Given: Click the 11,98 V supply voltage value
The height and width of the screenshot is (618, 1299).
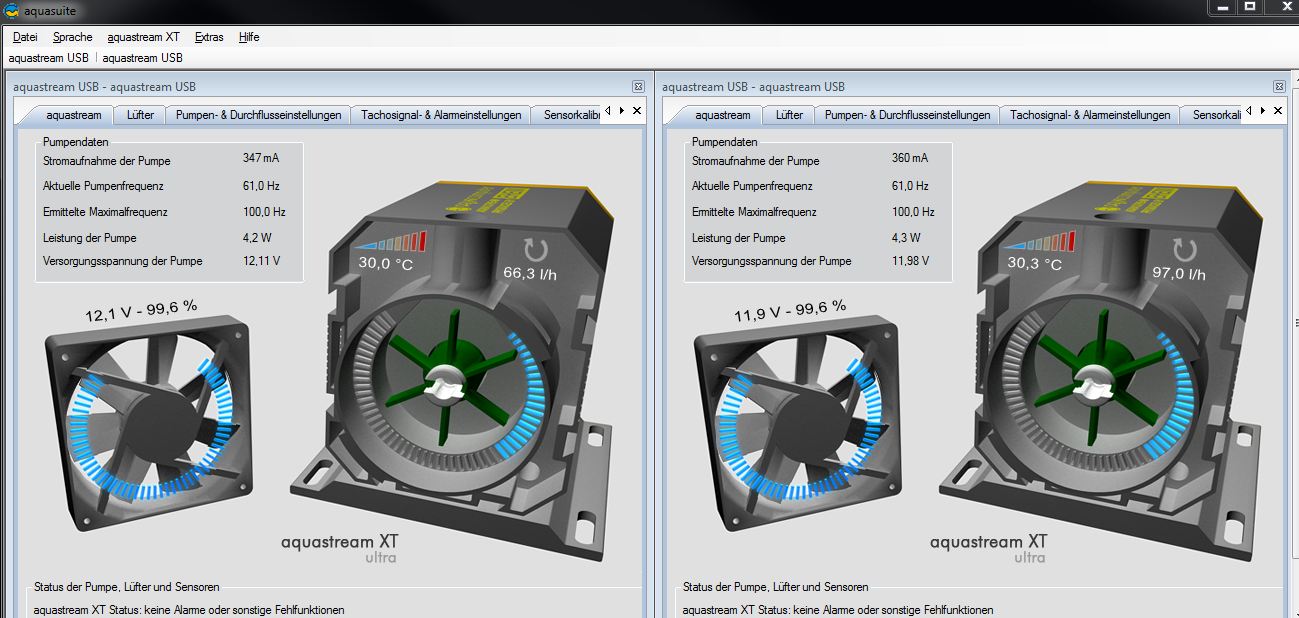Looking at the screenshot, I should click(x=910, y=261).
